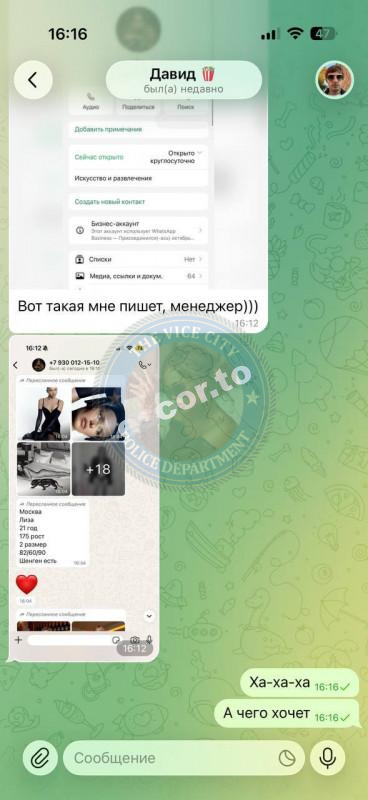Select the "Ха-ха-ха" sent message
Image resolution: width=368 pixels, height=800 pixels.
(300, 683)
